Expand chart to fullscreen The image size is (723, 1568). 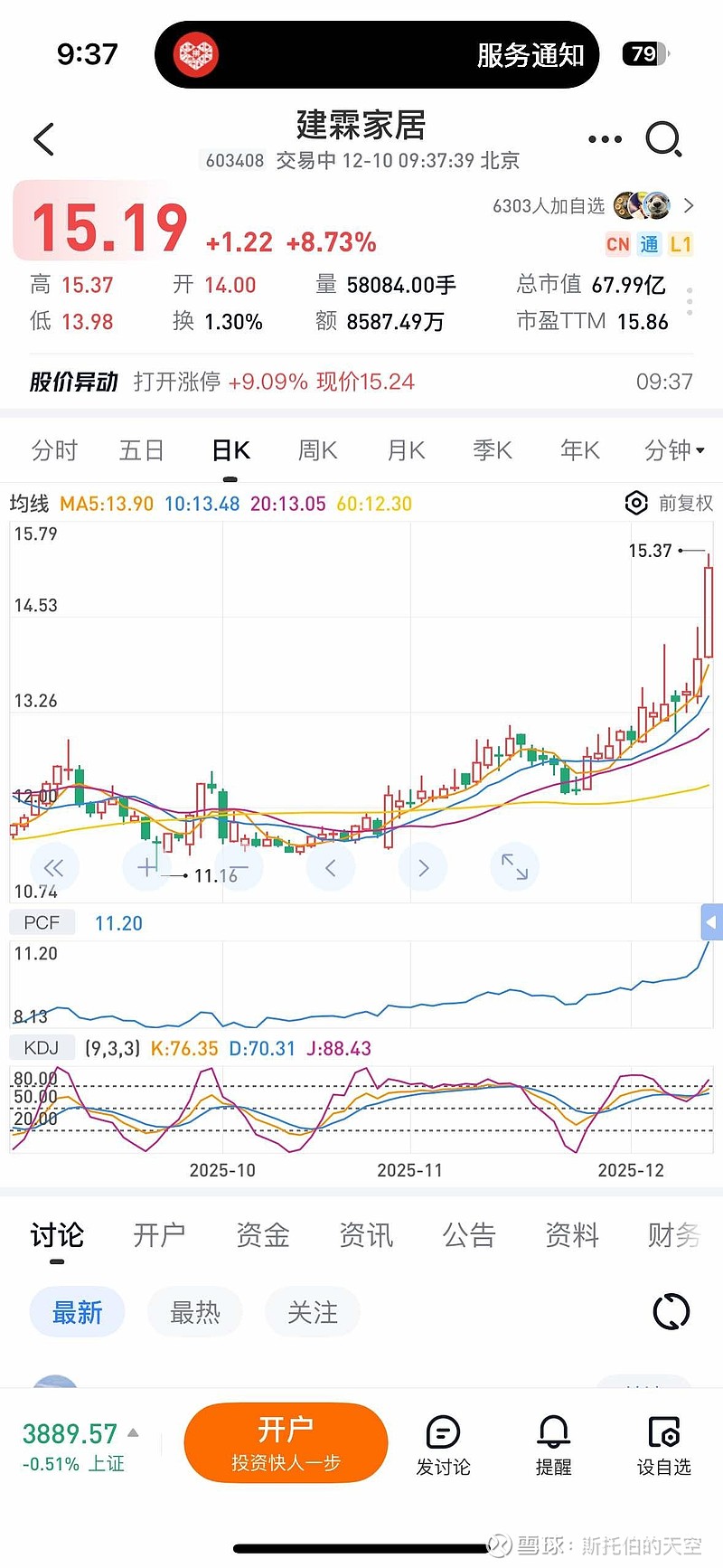coord(515,867)
